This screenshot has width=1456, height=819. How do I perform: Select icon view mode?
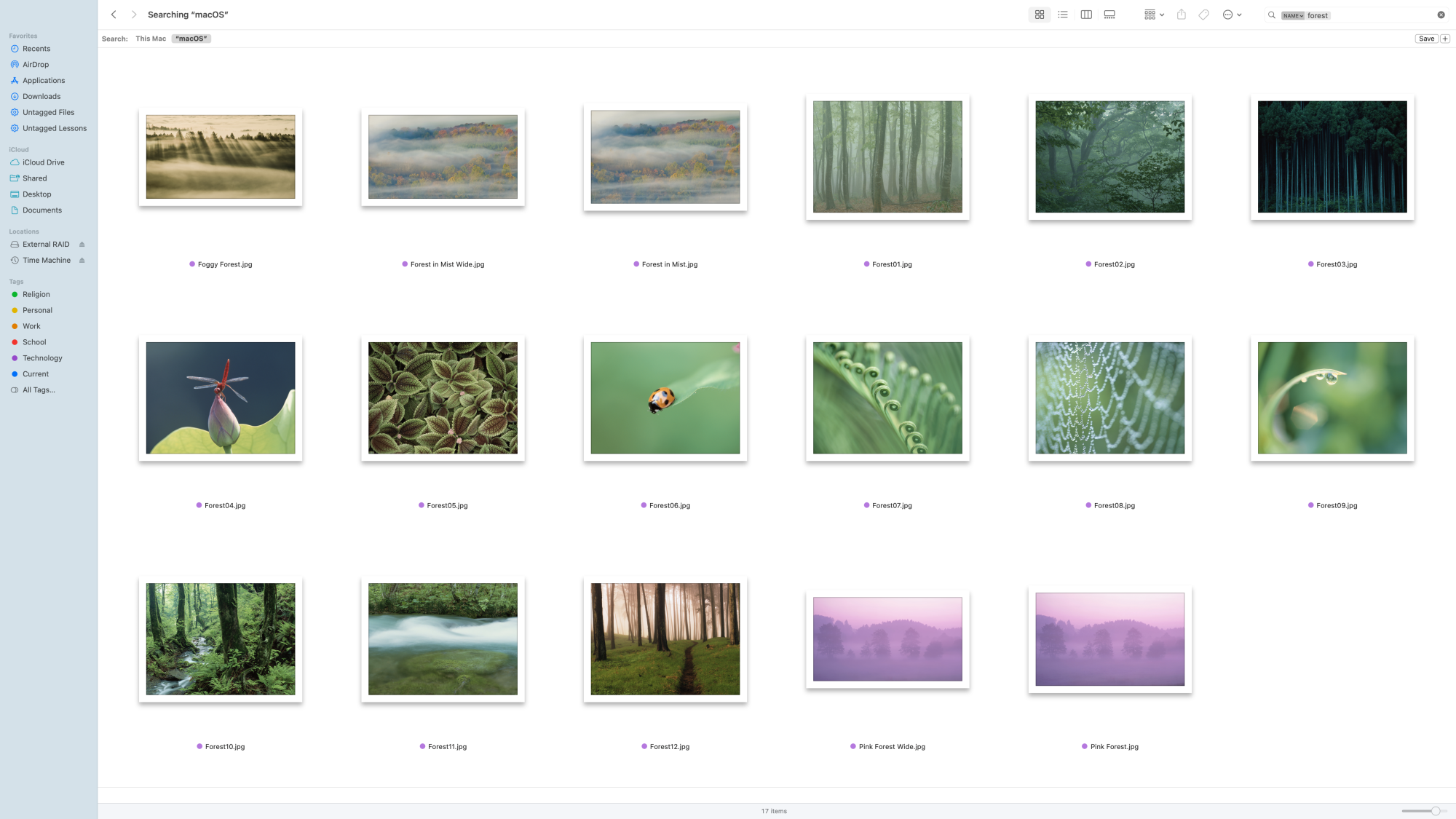(1040, 15)
